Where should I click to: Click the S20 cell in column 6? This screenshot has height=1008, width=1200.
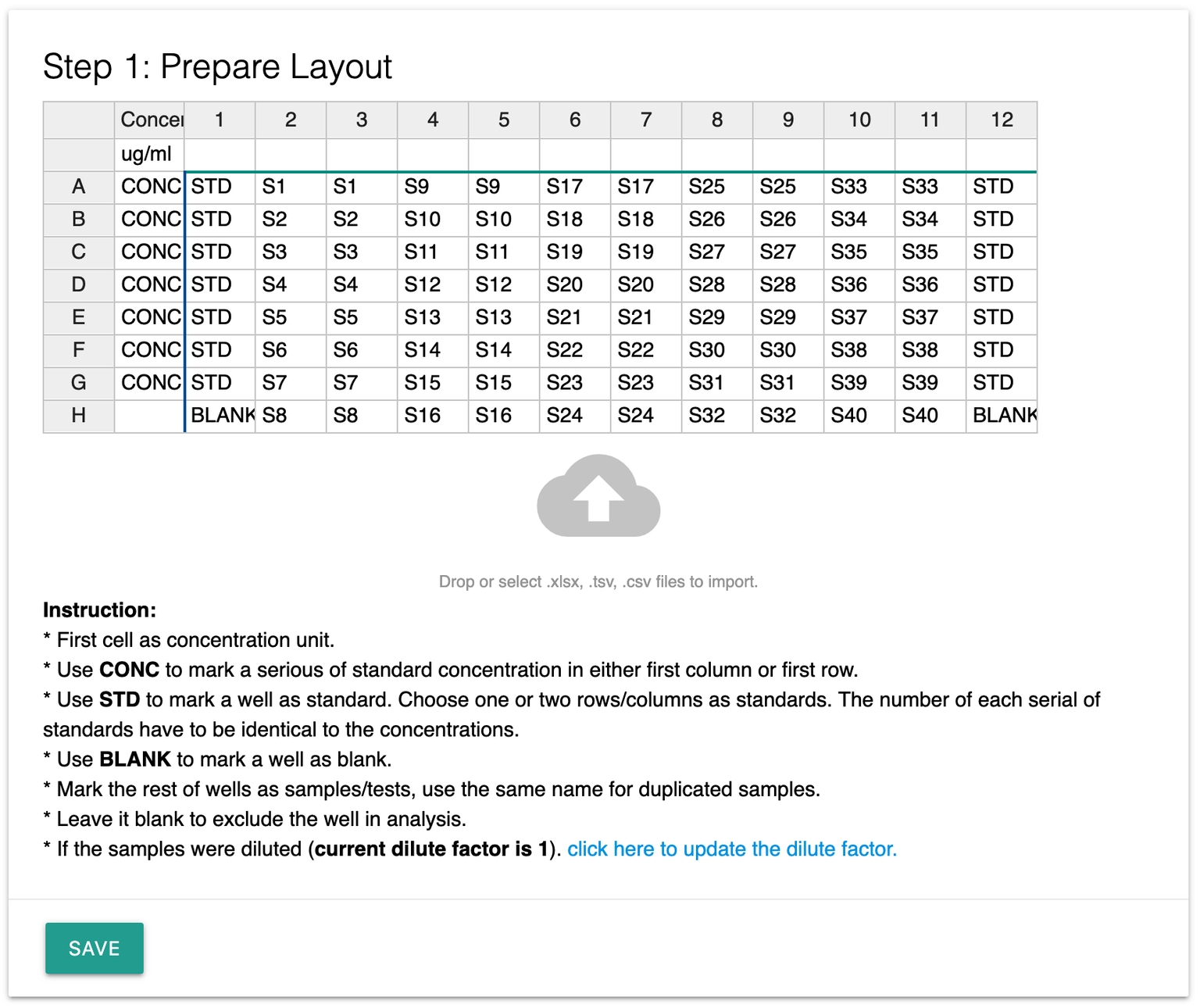click(x=574, y=284)
